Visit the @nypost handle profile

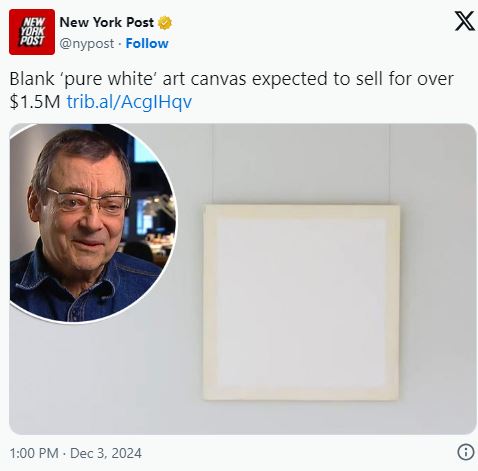(87, 44)
